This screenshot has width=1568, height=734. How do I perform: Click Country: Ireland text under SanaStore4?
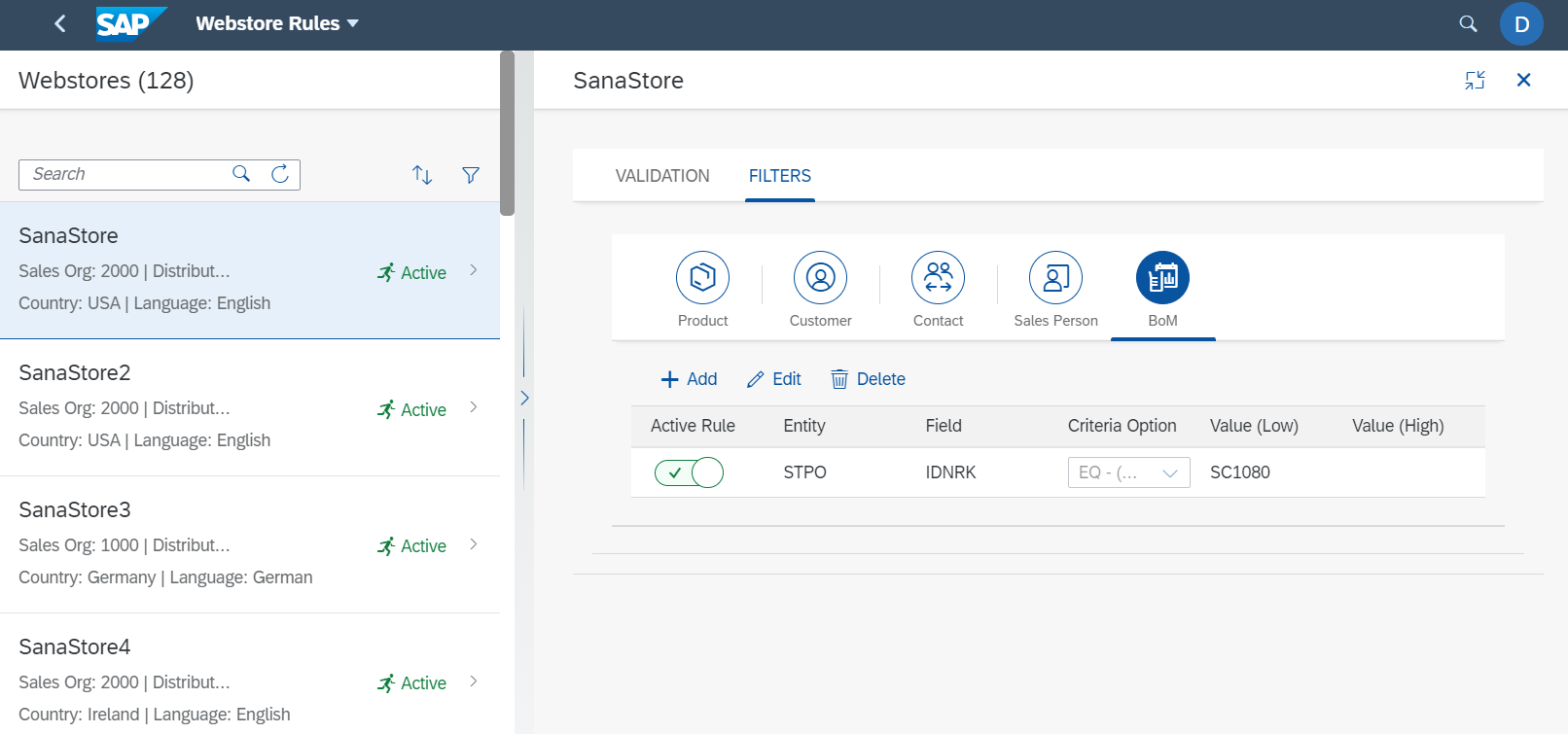79,715
